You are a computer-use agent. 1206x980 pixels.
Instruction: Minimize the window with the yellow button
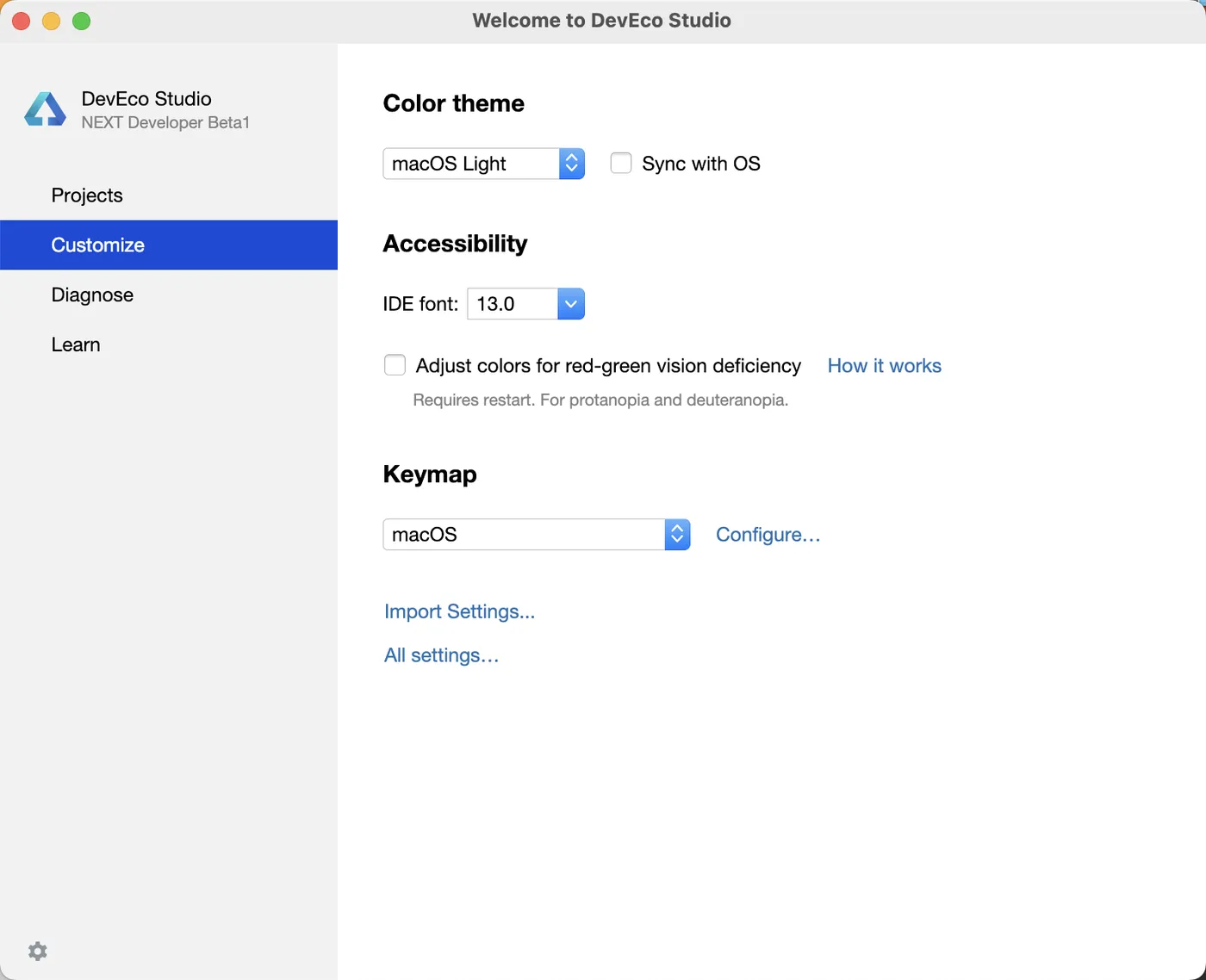click(x=52, y=21)
